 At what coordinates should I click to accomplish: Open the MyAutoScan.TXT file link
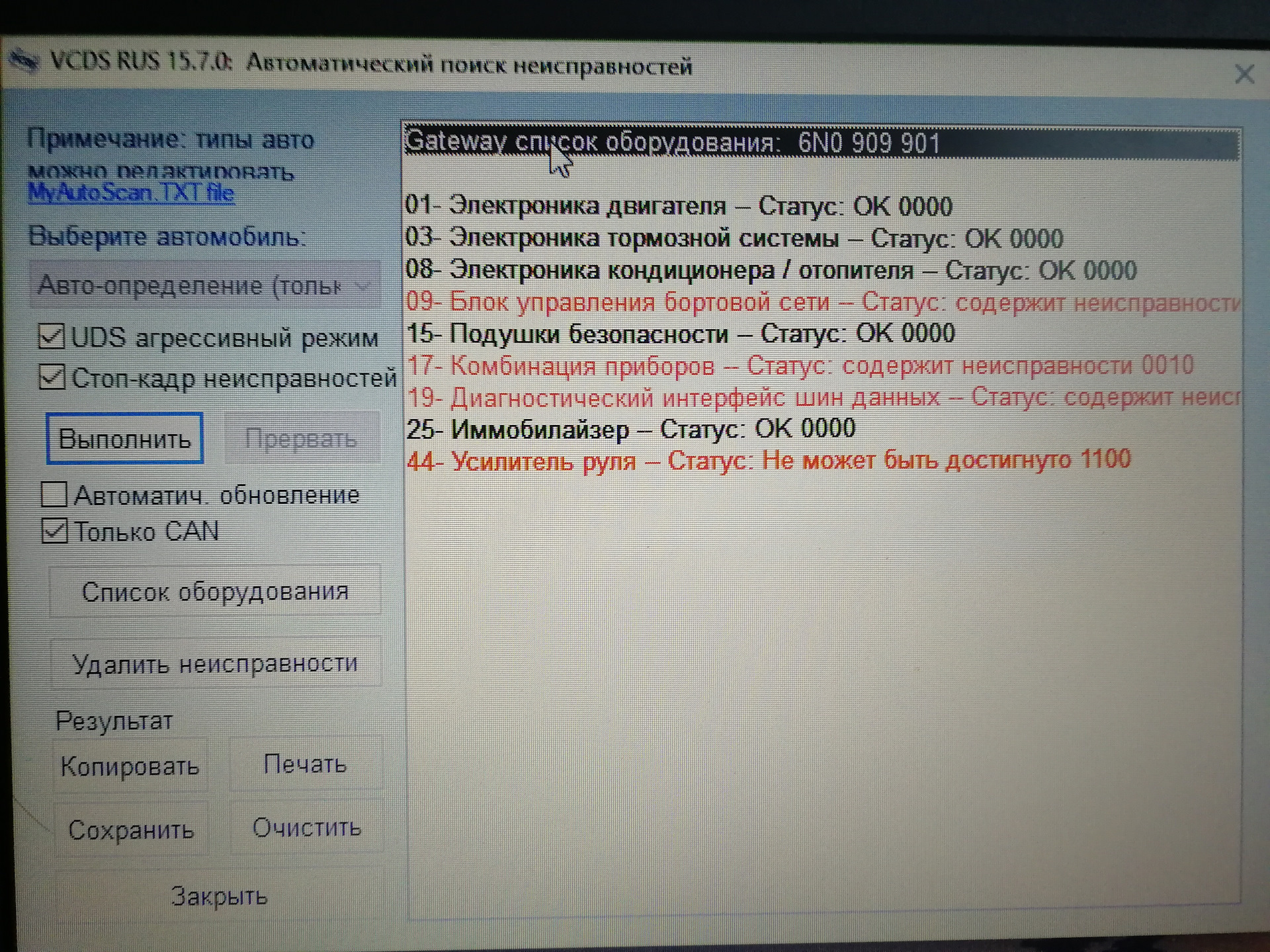click(x=131, y=193)
